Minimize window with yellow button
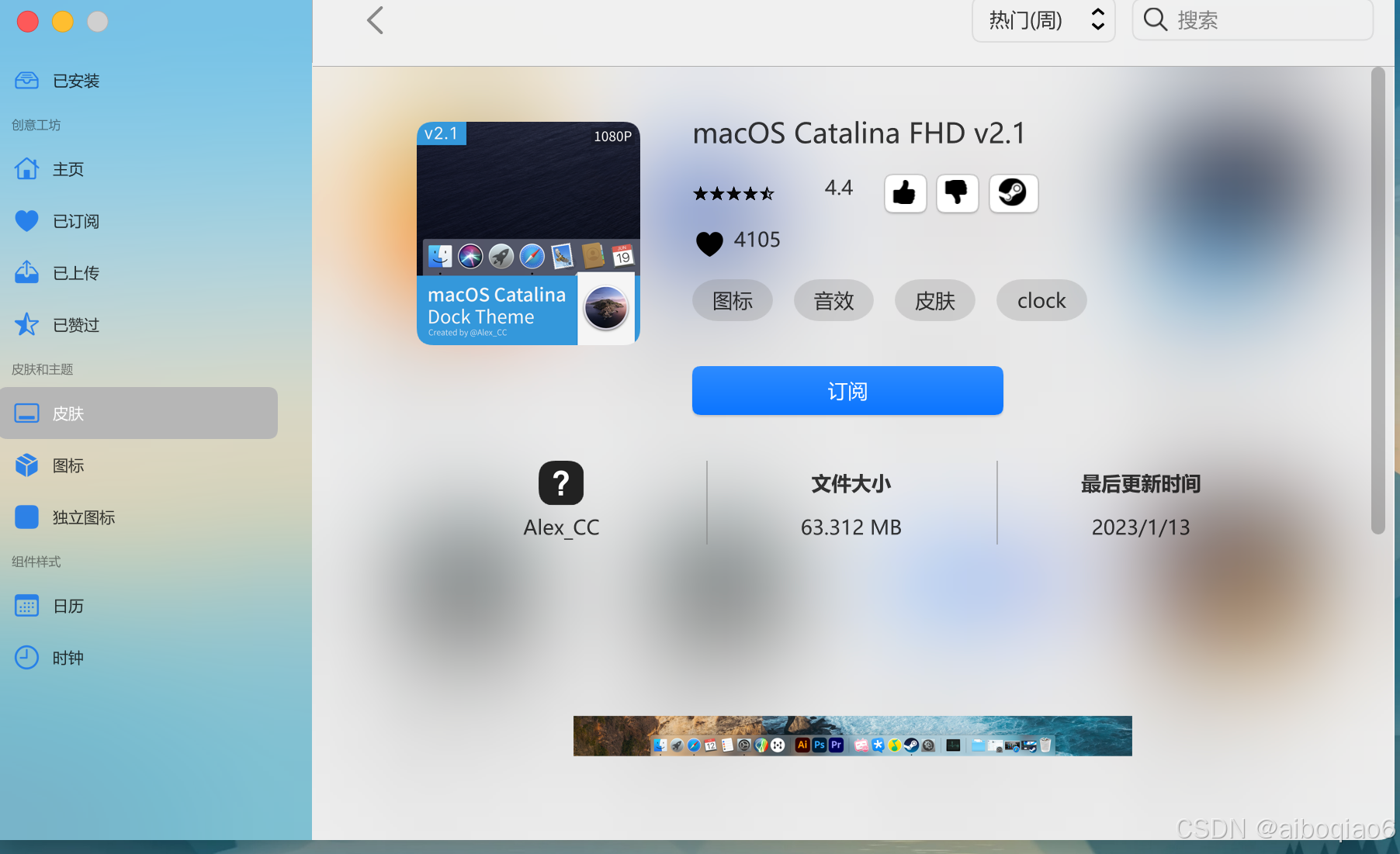1400x854 pixels. coord(63,21)
